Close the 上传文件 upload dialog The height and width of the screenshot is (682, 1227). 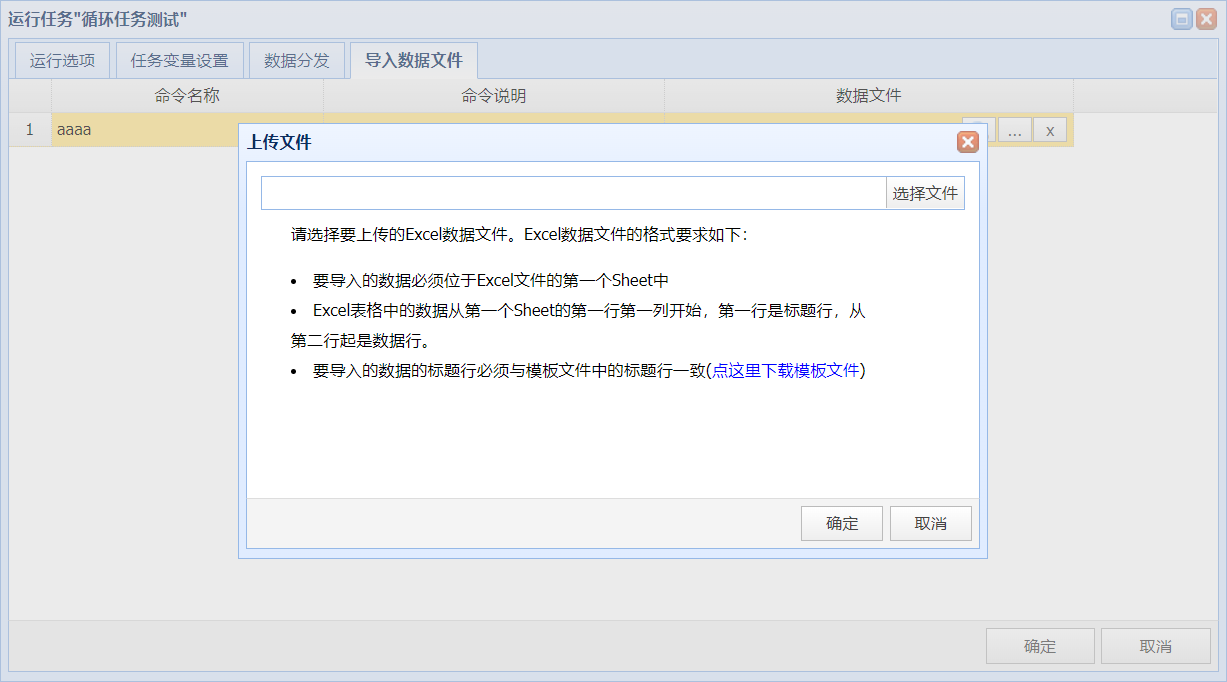[x=967, y=142]
